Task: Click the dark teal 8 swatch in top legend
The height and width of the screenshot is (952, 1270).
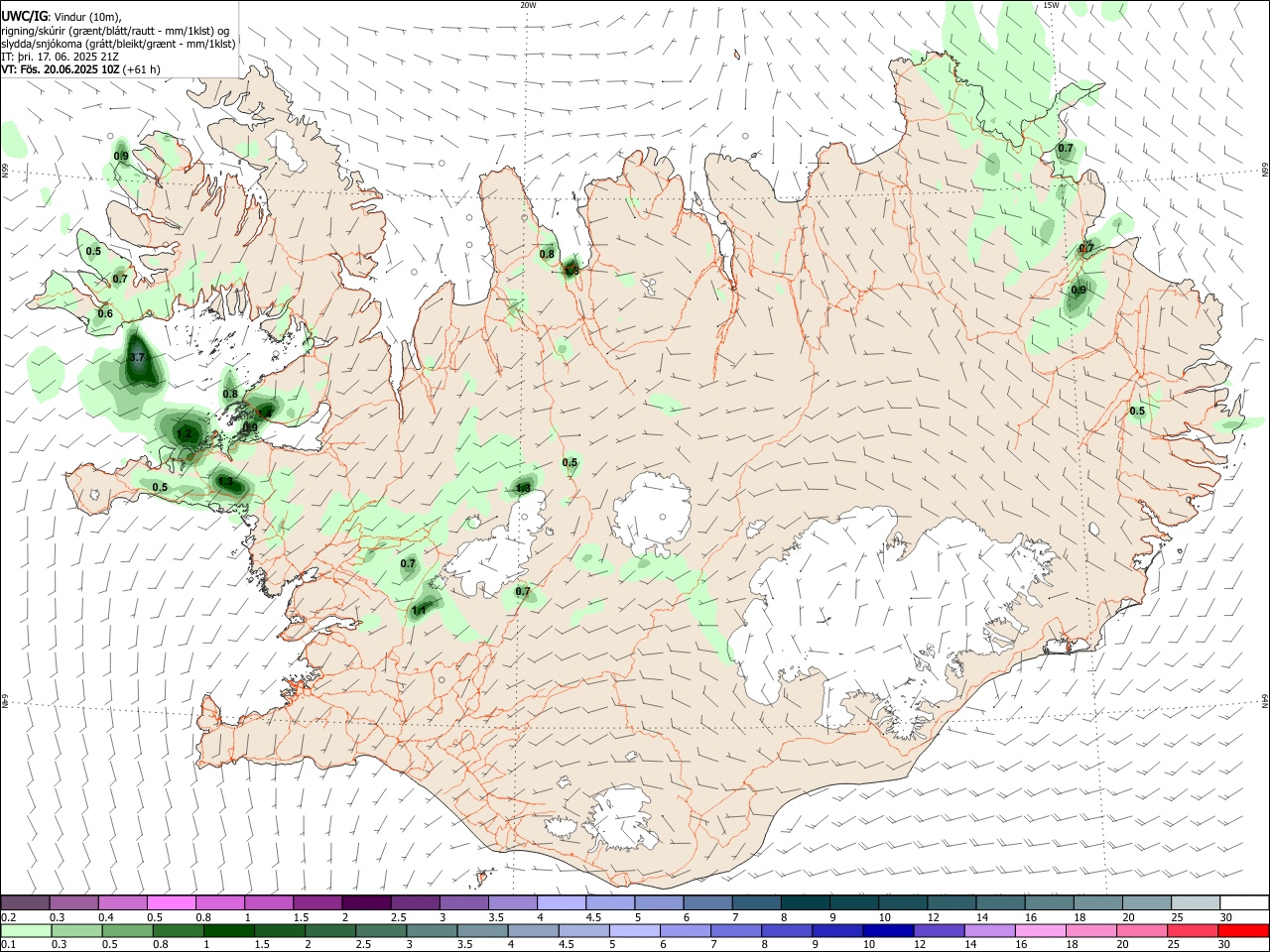Action: [x=805, y=903]
